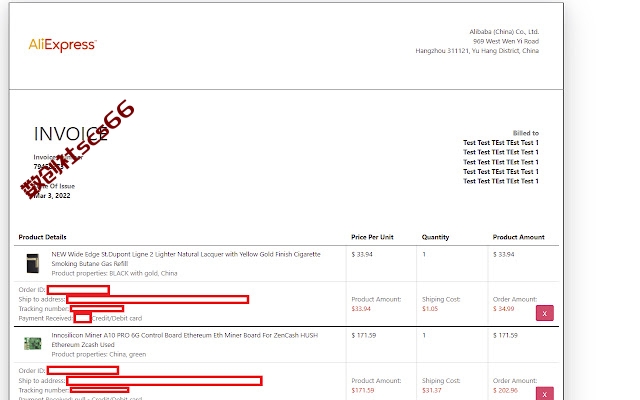Click '969 West Wen Yi Road' address line

coord(506,41)
